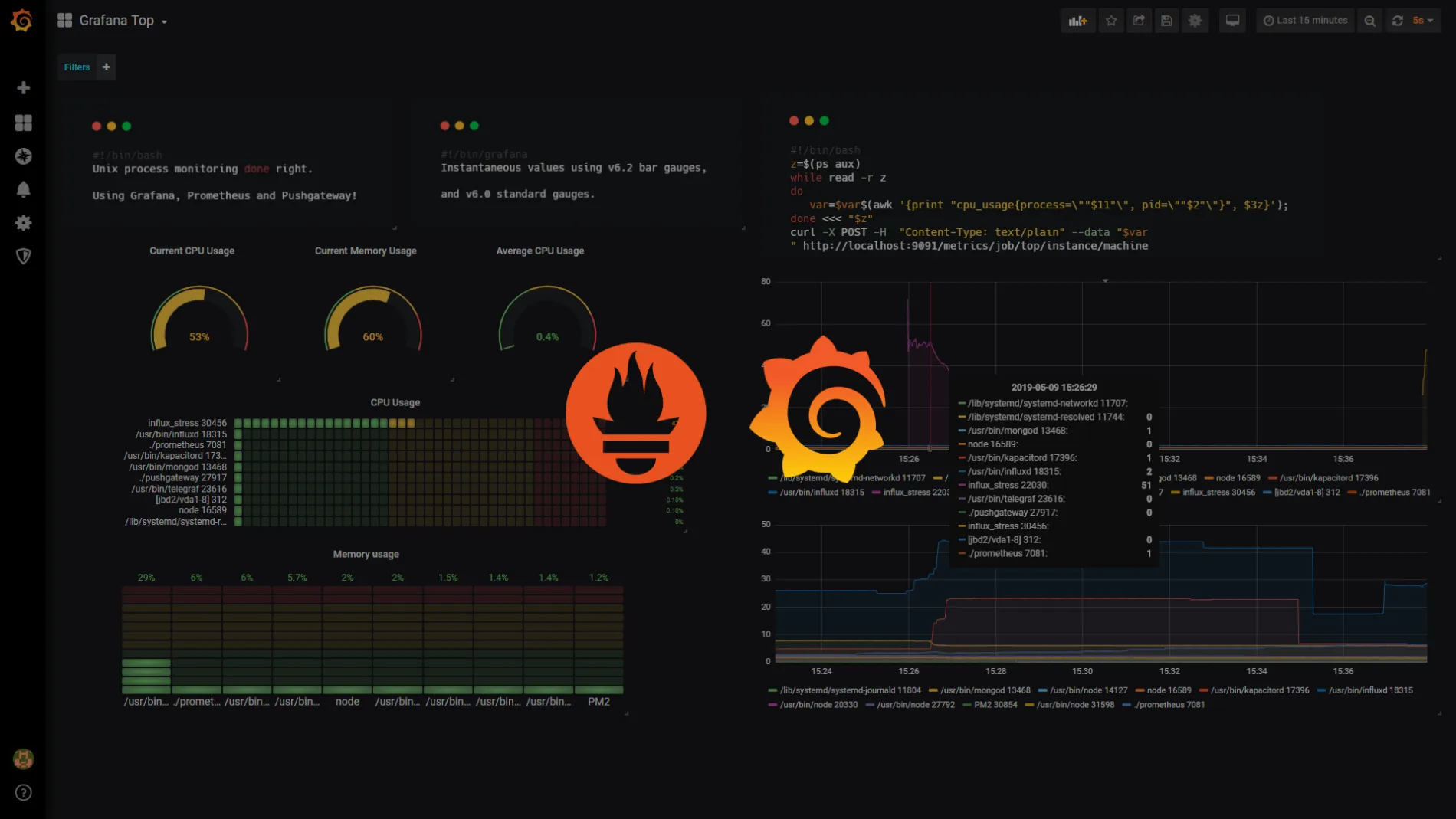Open the Create plus menu in sidebar
This screenshot has height=819, width=1456.
click(24, 88)
